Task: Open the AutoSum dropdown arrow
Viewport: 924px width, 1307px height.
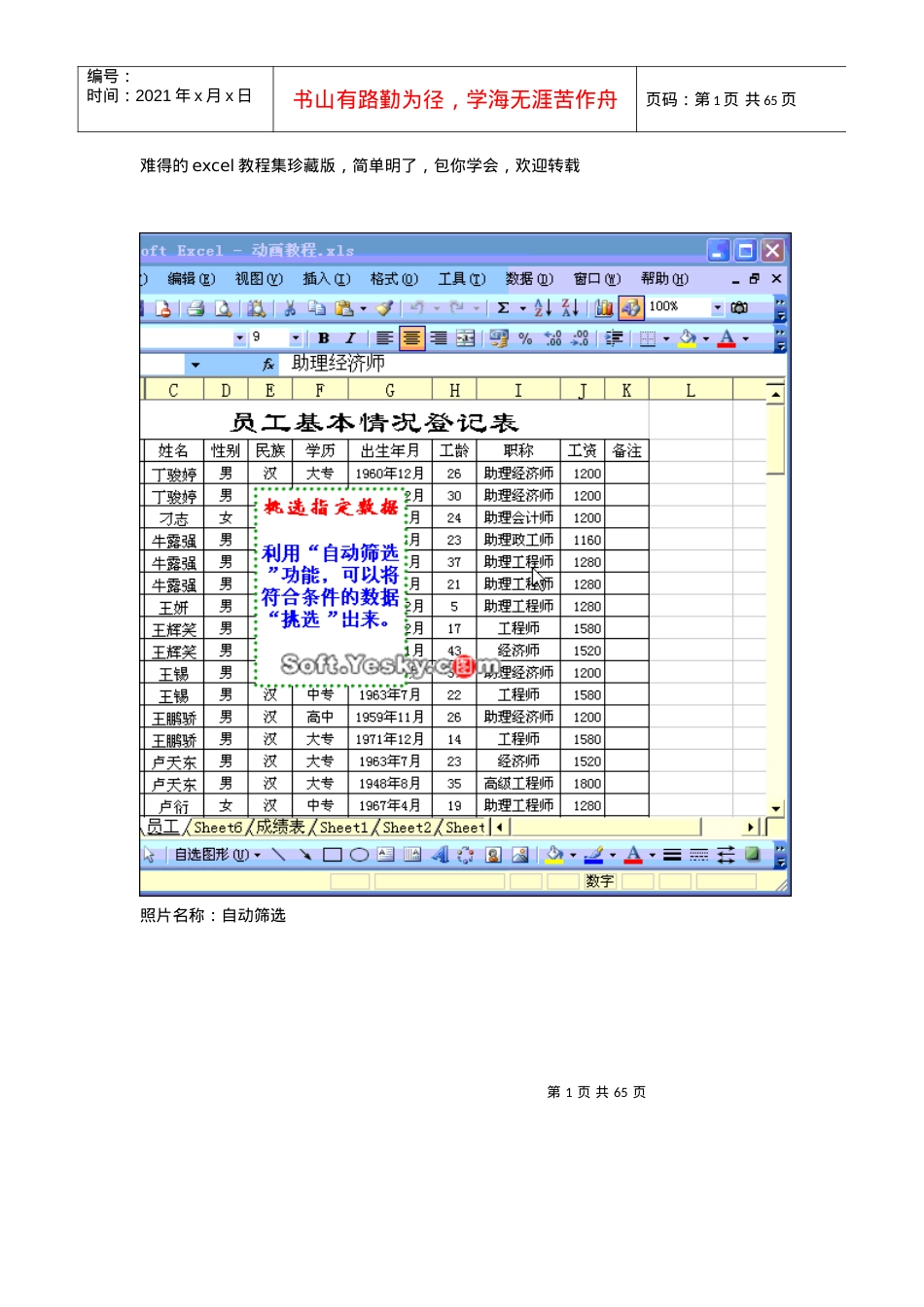Action: pos(523,308)
